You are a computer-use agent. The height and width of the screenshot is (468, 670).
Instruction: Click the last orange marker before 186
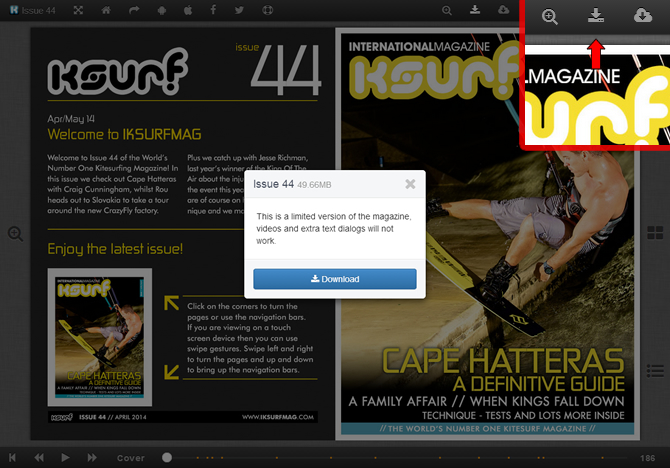pyautogui.click(x=602, y=458)
